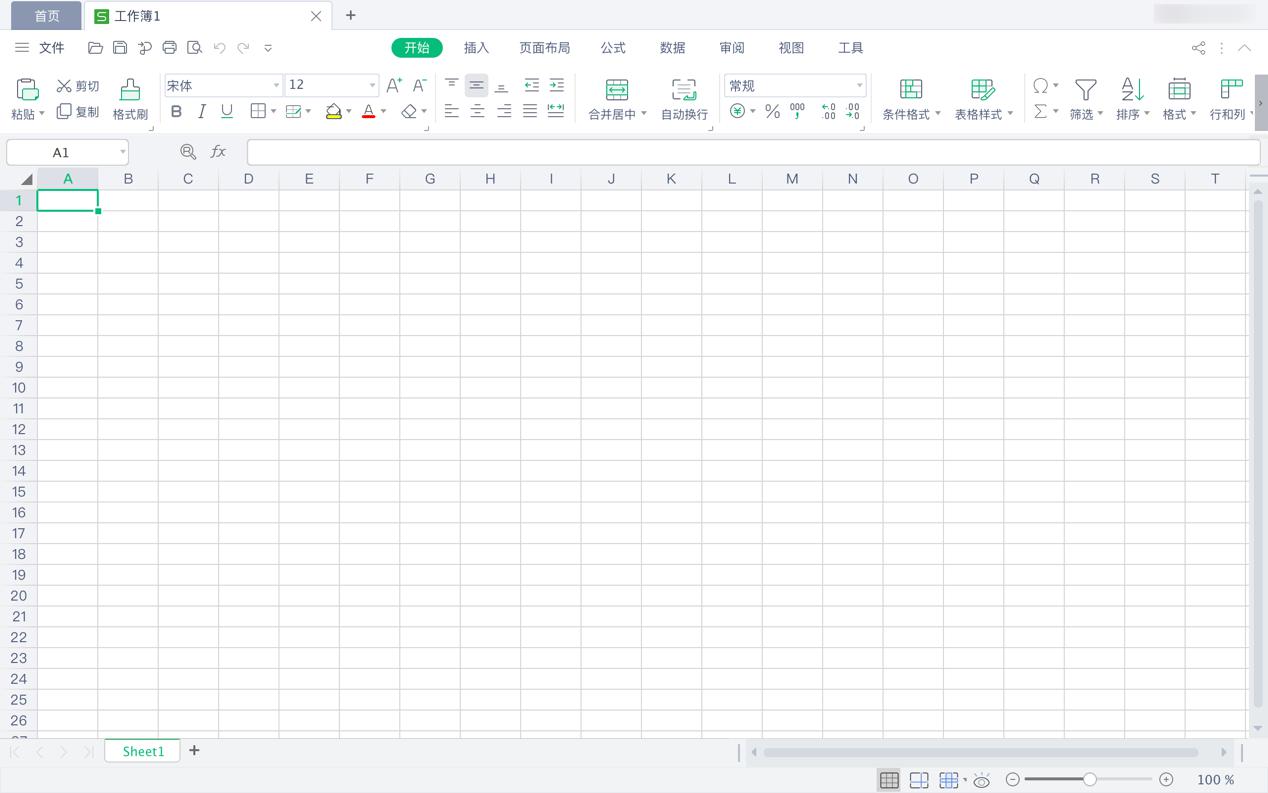
Task: Expand the quick access toolbar customize arrow
Action: click(x=268, y=48)
